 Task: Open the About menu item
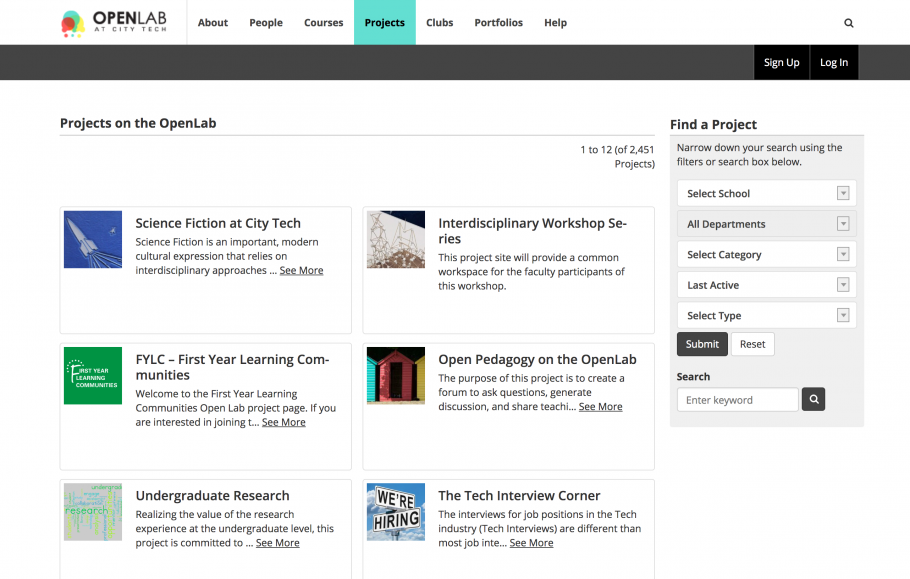pyautogui.click(x=212, y=23)
